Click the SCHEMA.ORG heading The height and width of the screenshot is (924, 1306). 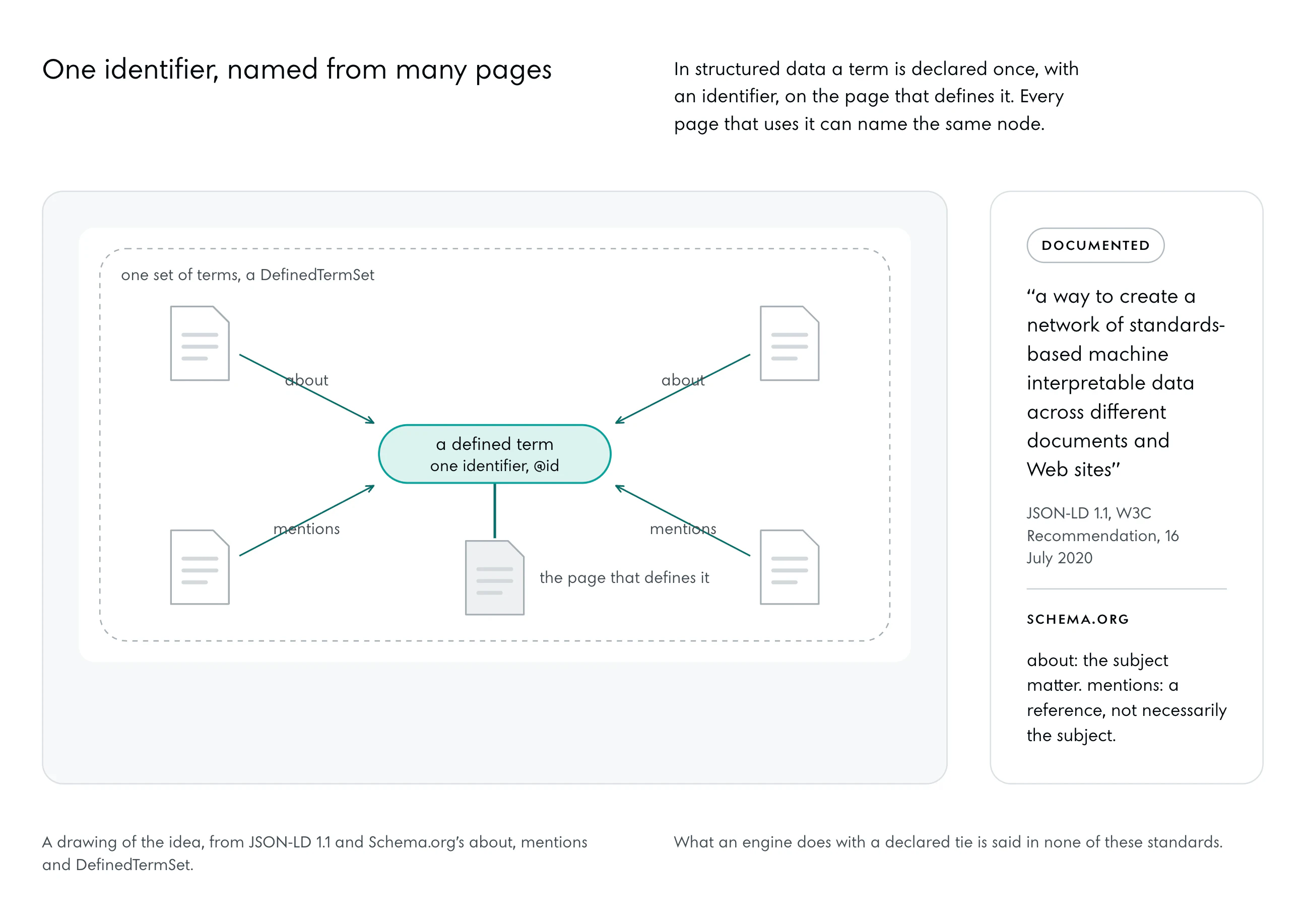pyautogui.click(x=1078, y=619)
